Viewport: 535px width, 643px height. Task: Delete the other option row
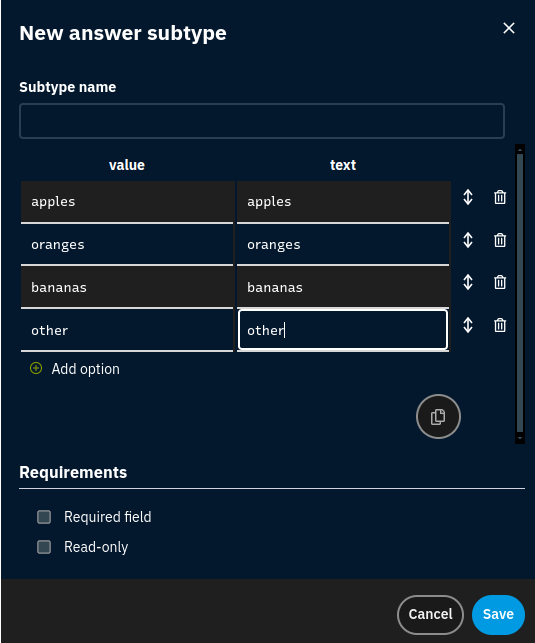(500, 325)
